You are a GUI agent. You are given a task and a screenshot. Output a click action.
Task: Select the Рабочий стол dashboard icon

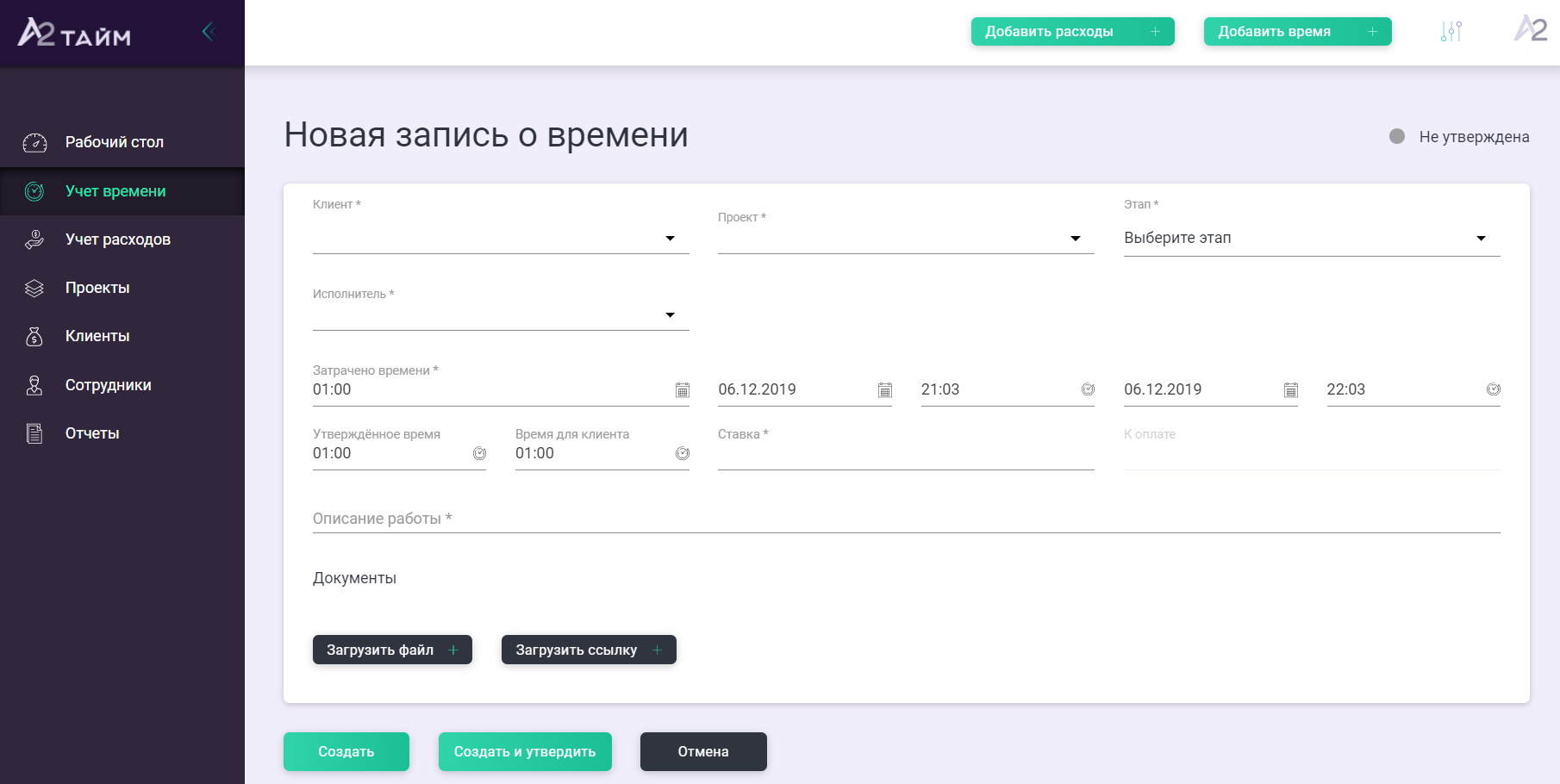[x=34, y=142]
